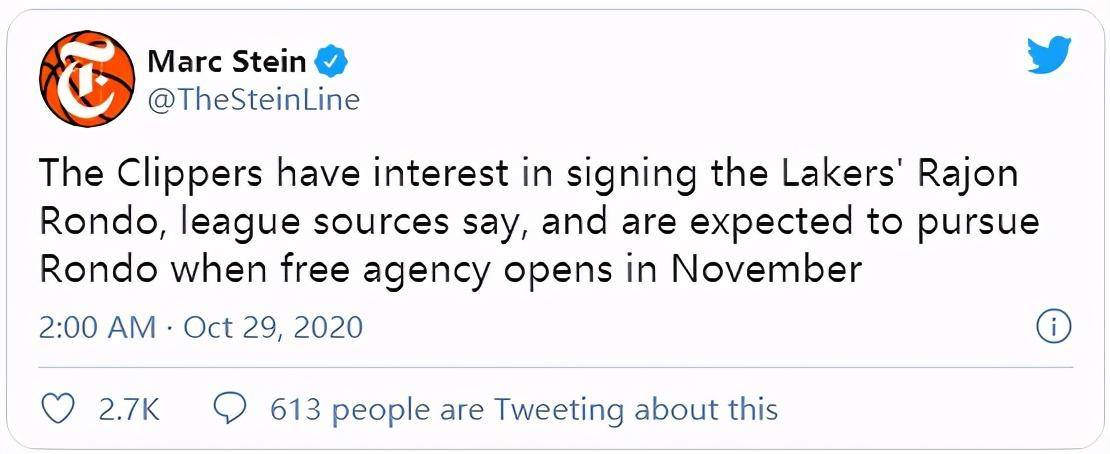Open '613 people are Tweeting about this'
This screenshot has width=1110, height=454.
point(524,409)
